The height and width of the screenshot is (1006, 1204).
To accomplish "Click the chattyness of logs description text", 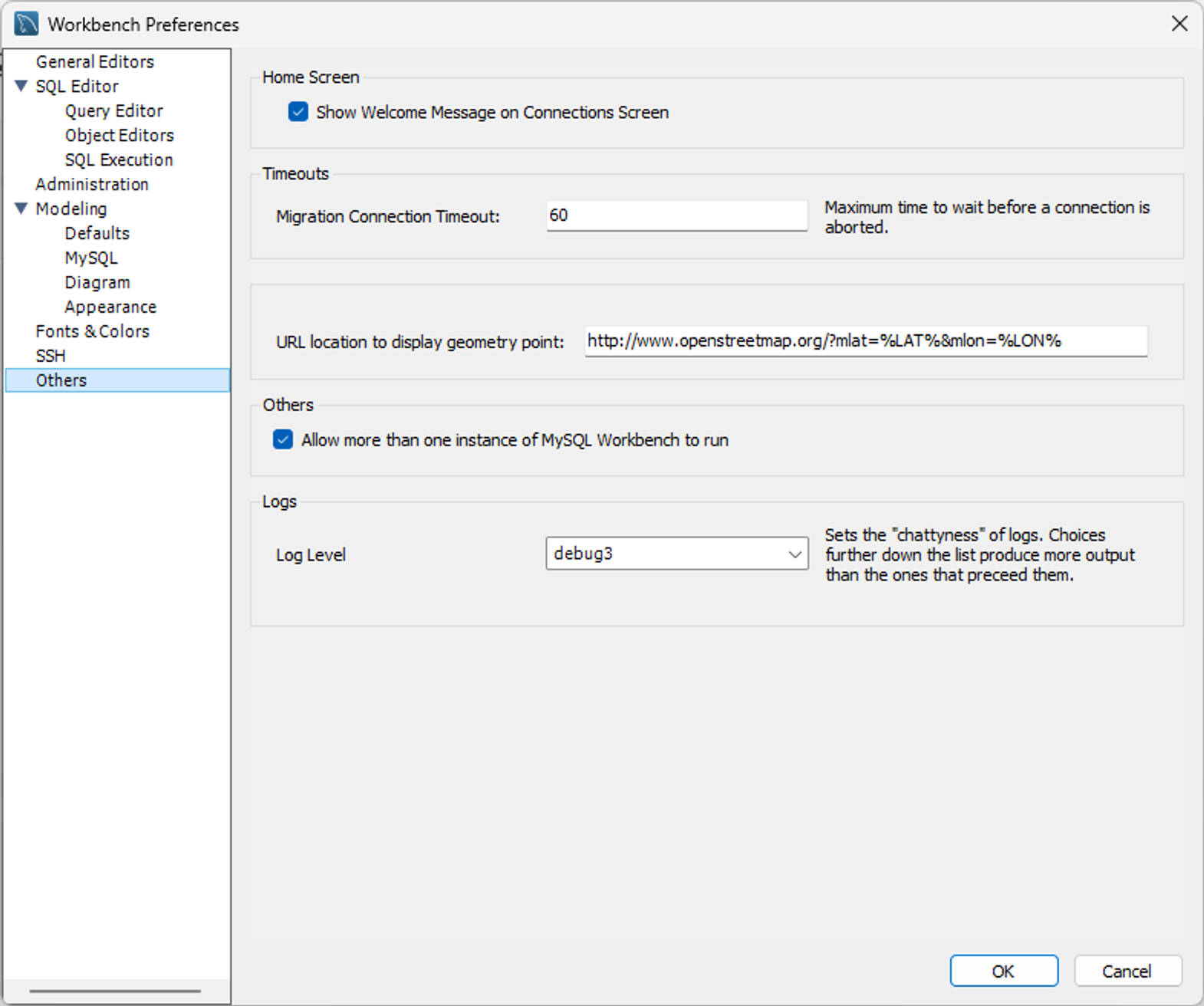I will (980, 554).
